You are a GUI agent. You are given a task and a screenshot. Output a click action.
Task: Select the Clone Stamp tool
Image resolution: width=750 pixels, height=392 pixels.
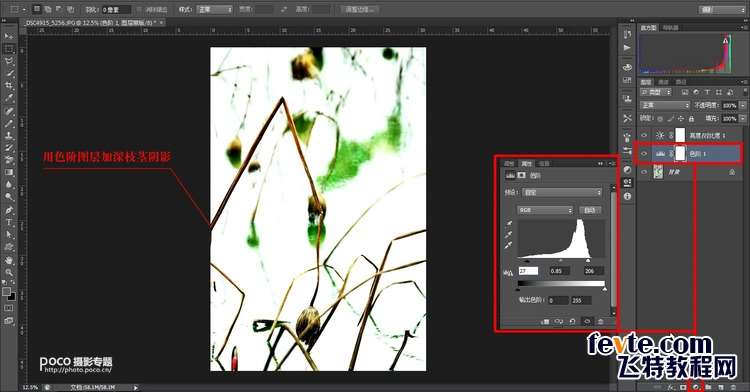[9, 136]
